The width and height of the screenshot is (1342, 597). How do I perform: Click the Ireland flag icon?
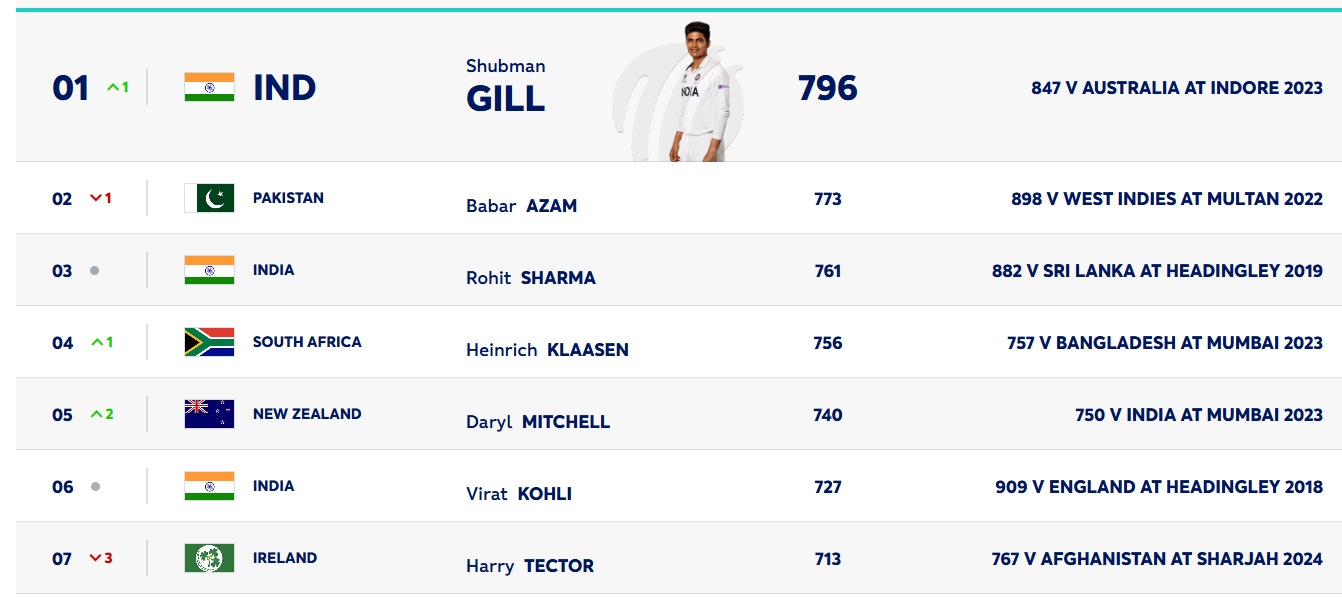tap(209, 558)
